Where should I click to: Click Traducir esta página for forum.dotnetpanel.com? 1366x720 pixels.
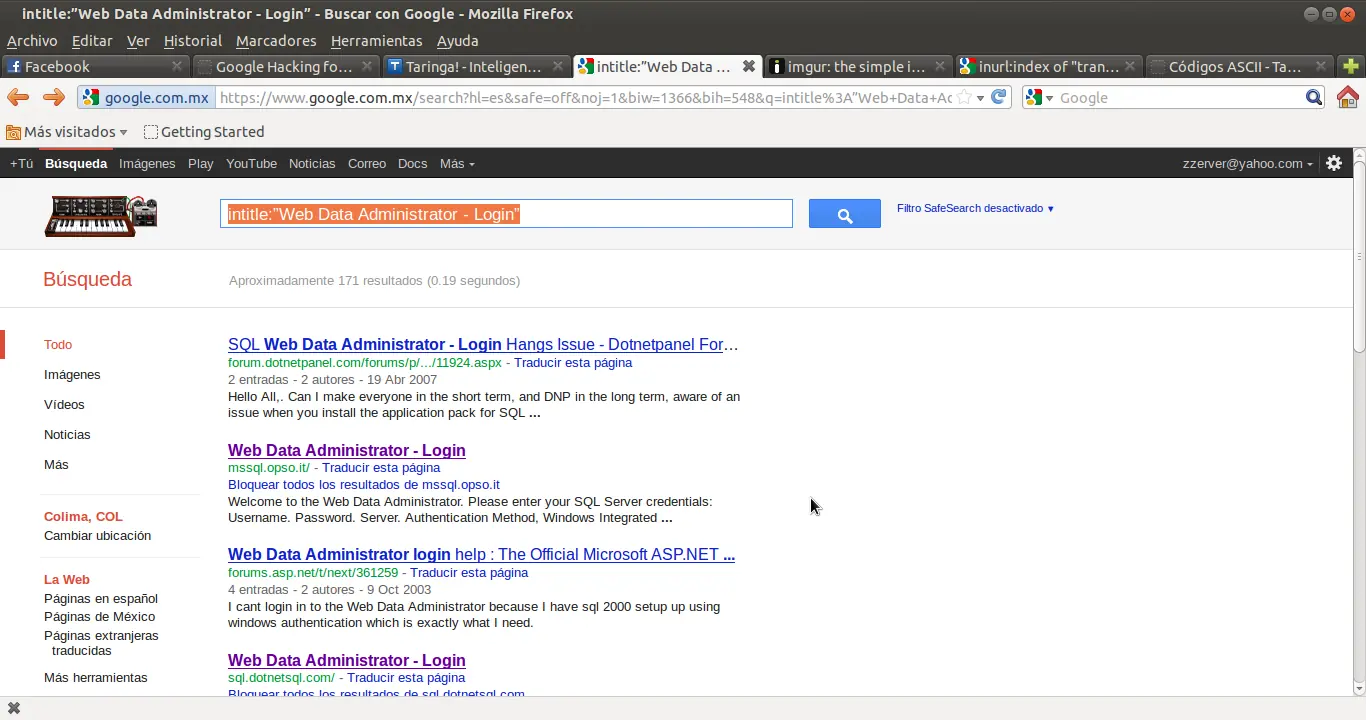573,362
